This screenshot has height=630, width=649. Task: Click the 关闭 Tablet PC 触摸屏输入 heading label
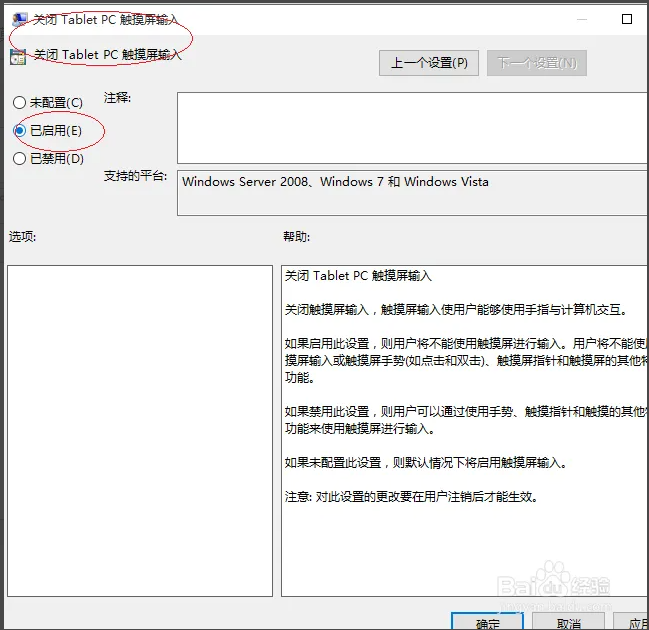108,55
